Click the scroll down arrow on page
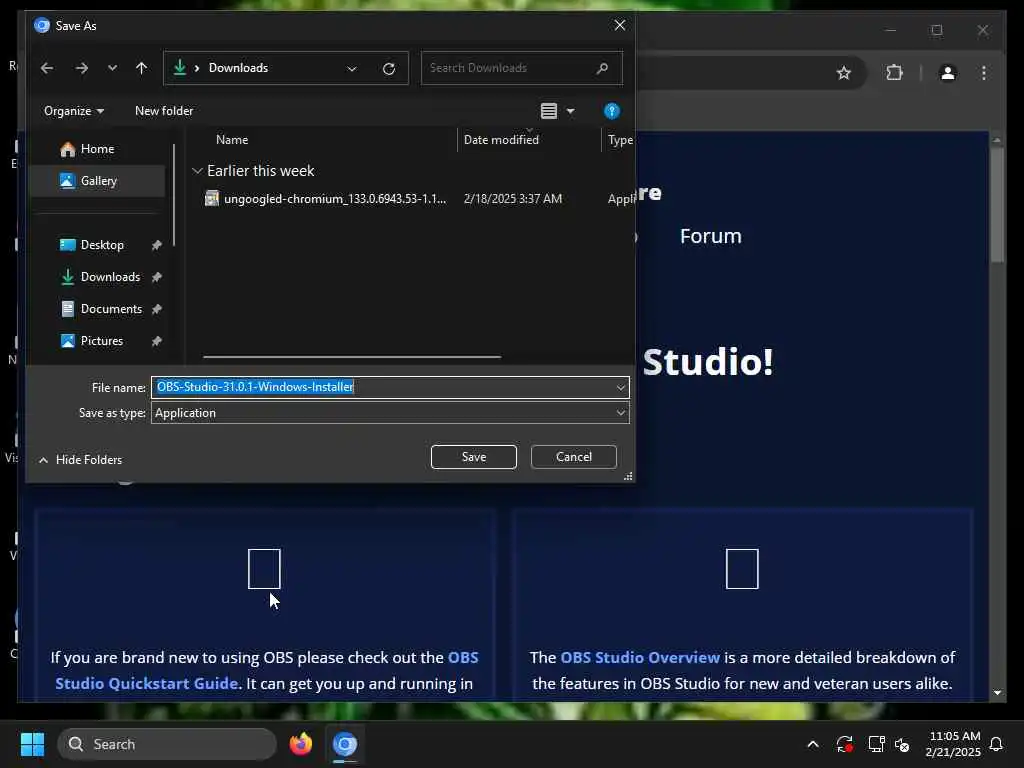This screenshot has height=768, width=1024. [x=997, y=692]
